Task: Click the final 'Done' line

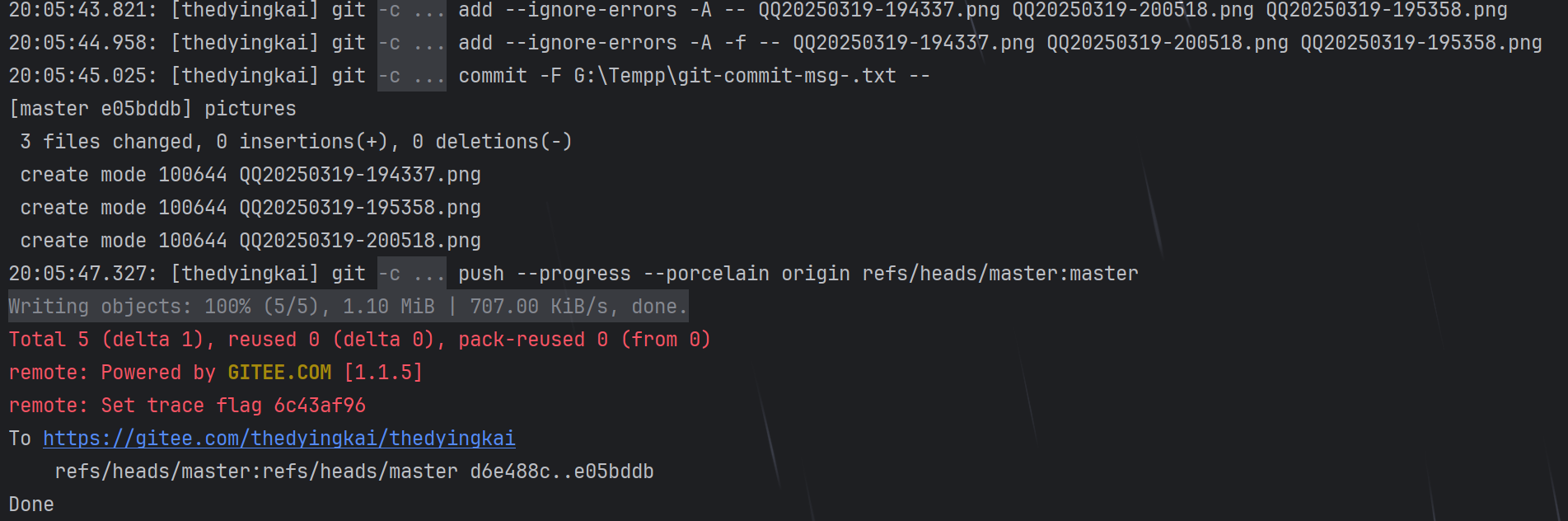Action: pos(31,505)
